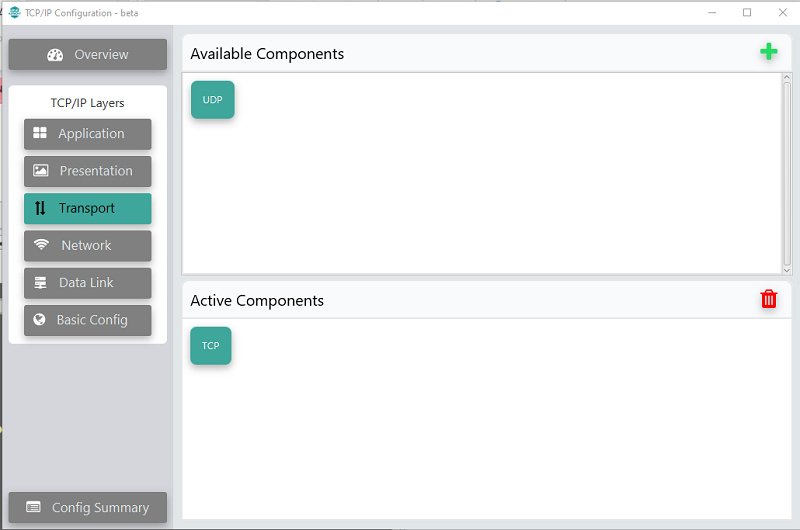Viewport: 800px width, 530px height.
Task: Click the Application layer grid icon
Action: tap(40, 133)
